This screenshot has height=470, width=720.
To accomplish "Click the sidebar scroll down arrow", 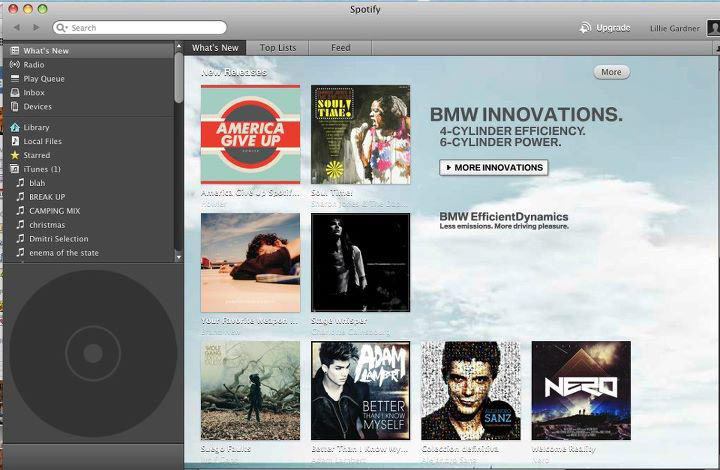I will click(x=179, y=257).
